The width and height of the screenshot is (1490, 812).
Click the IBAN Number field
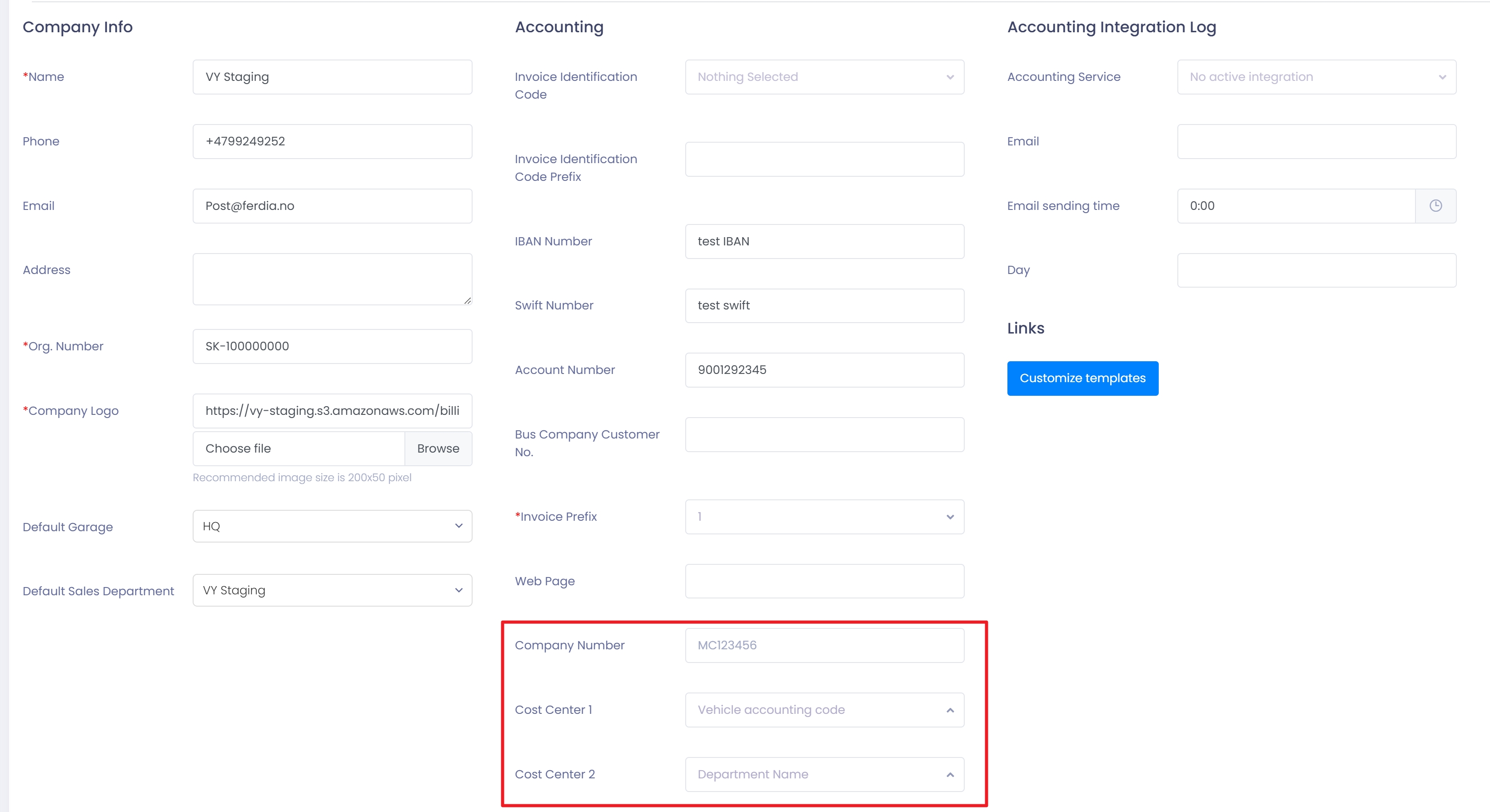tap(824, 242)
